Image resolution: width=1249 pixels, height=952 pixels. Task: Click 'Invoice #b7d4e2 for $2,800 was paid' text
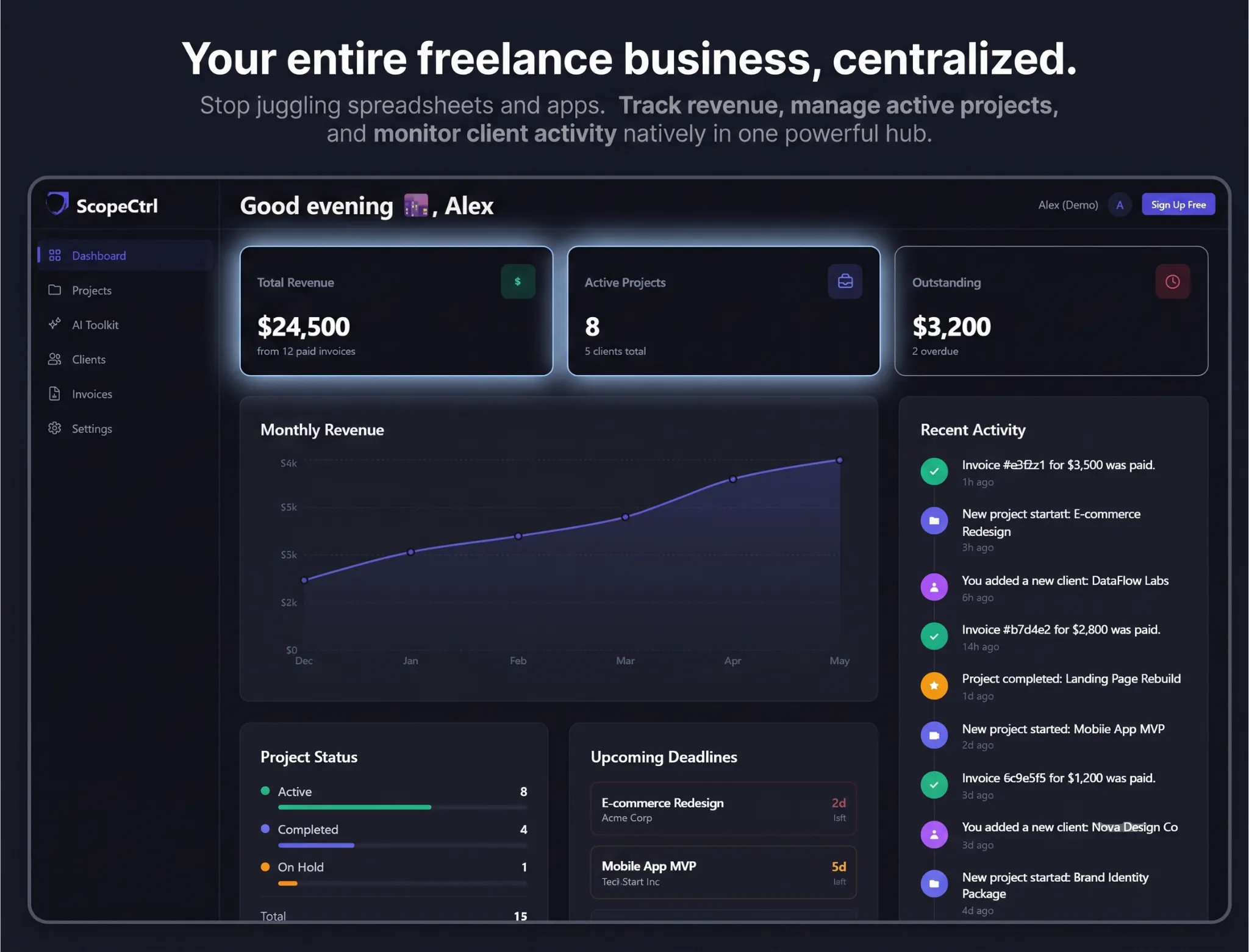[1061, 629]
